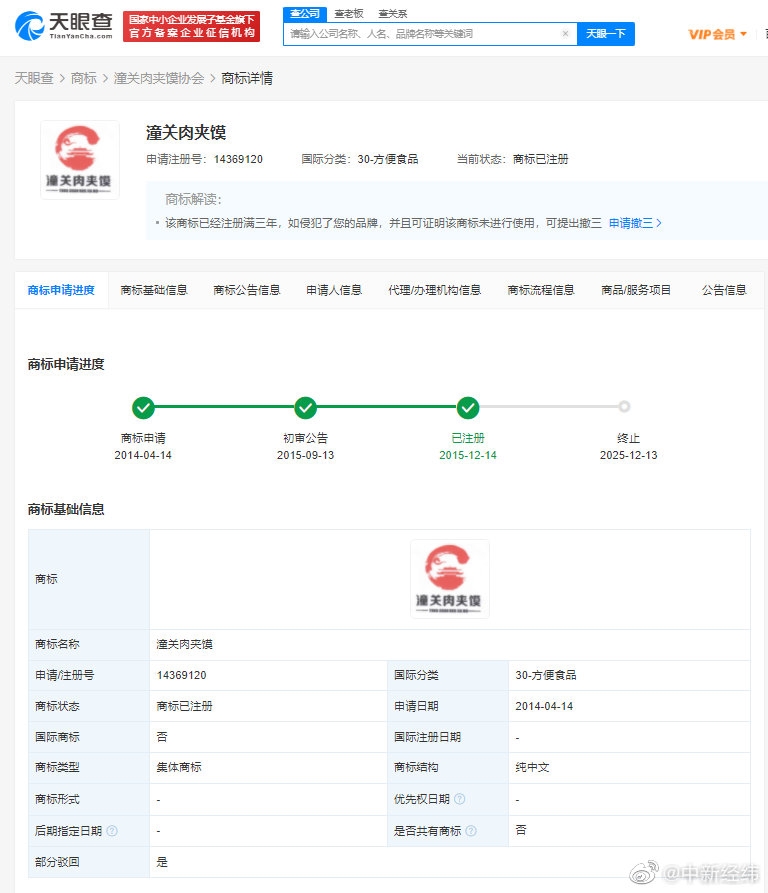768x893 pixels.
Task: Select the 查公司 search tab
Action: pyautogui.click(x=304, y=13)
